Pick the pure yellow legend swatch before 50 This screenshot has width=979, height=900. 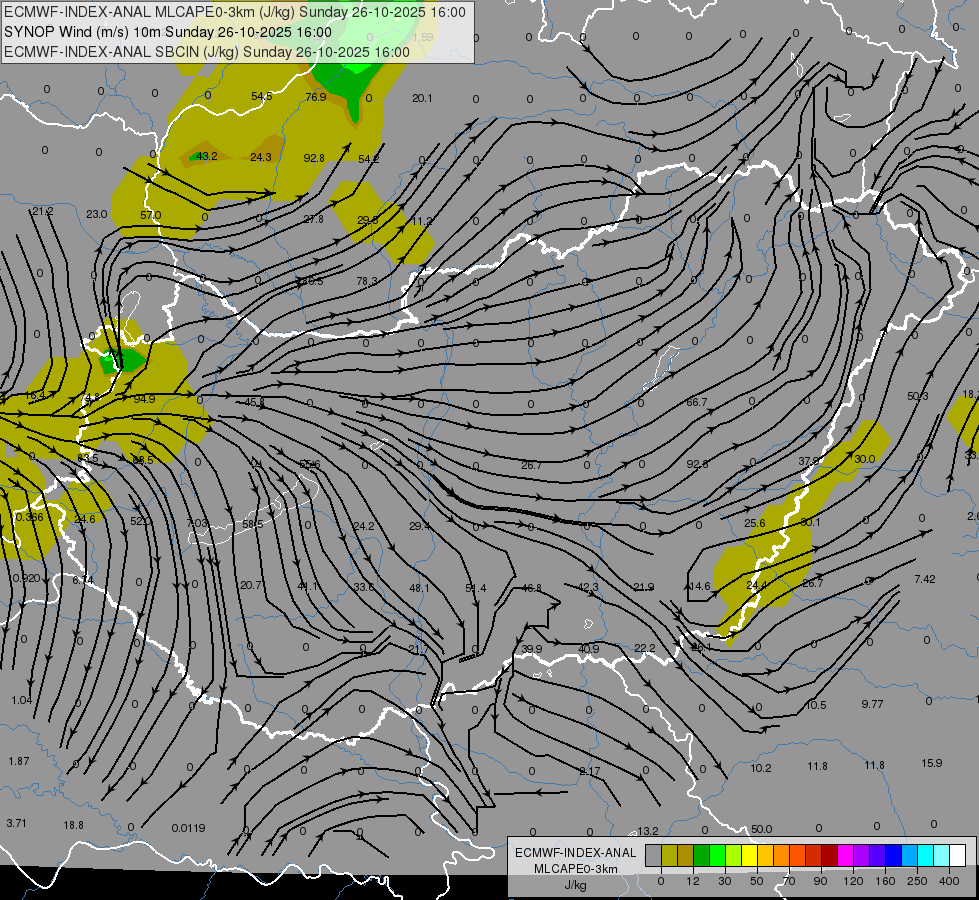pos(749,855)
